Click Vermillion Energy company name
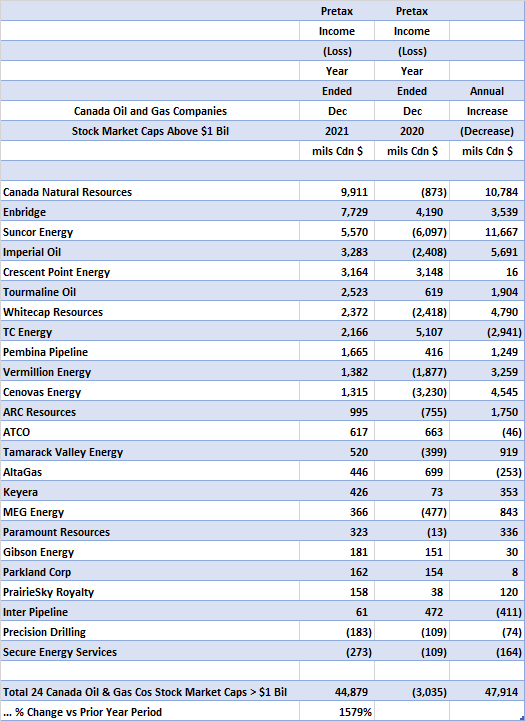The height and width of the screenshot is (721, 525). pyautogui.click(x=47, y=372)
